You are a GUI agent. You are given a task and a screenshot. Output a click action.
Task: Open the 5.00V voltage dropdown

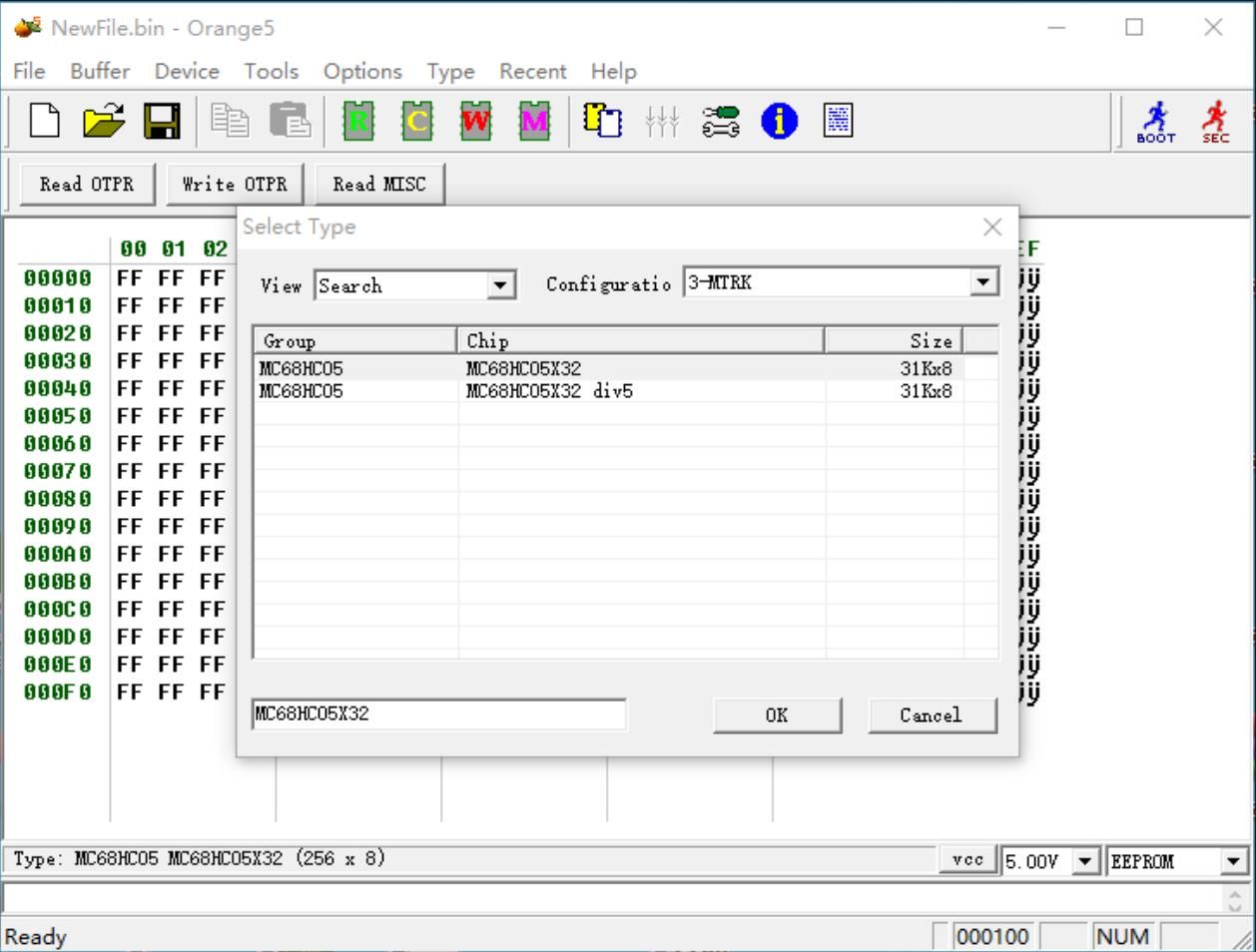1085,861
